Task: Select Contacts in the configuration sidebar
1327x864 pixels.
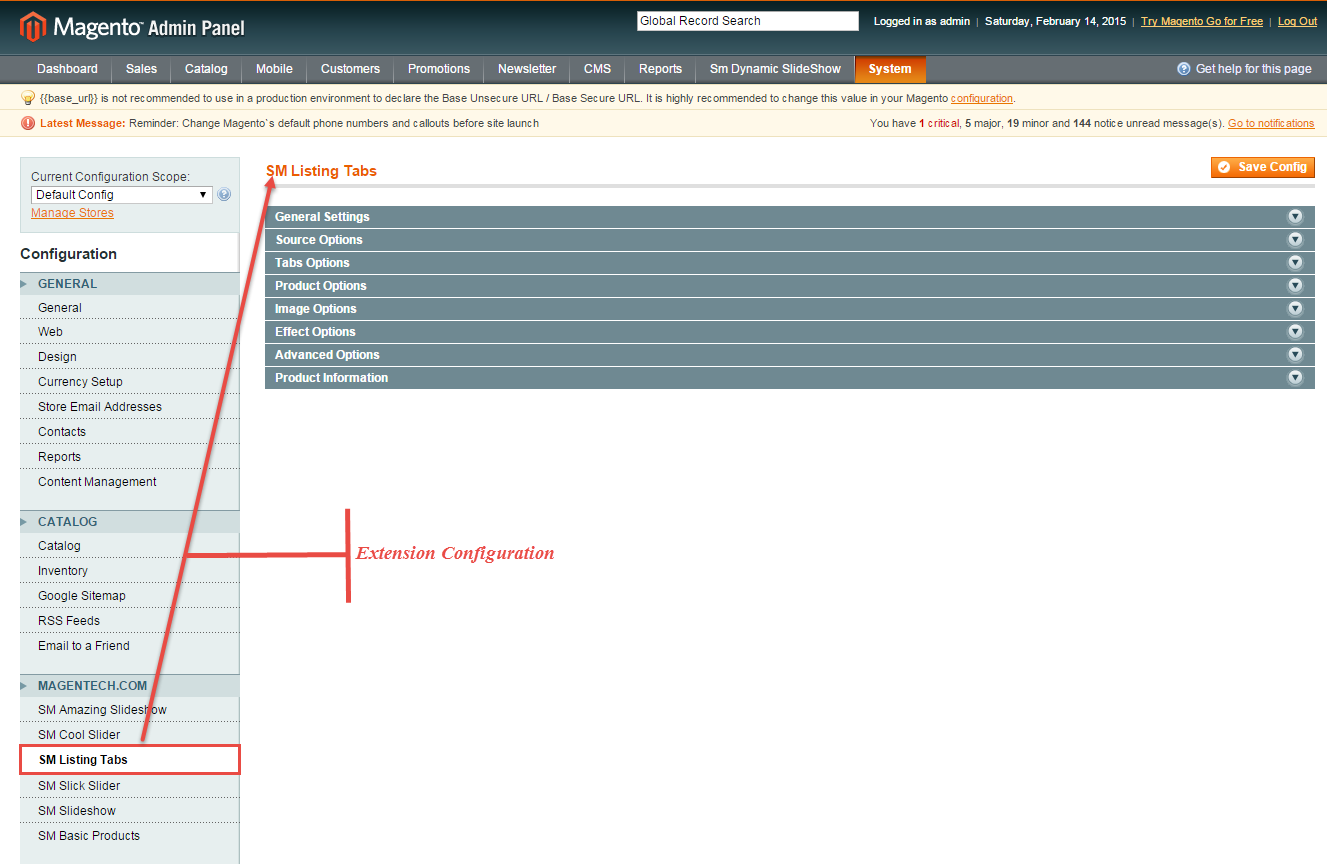Action: click(x=129, y=432)
